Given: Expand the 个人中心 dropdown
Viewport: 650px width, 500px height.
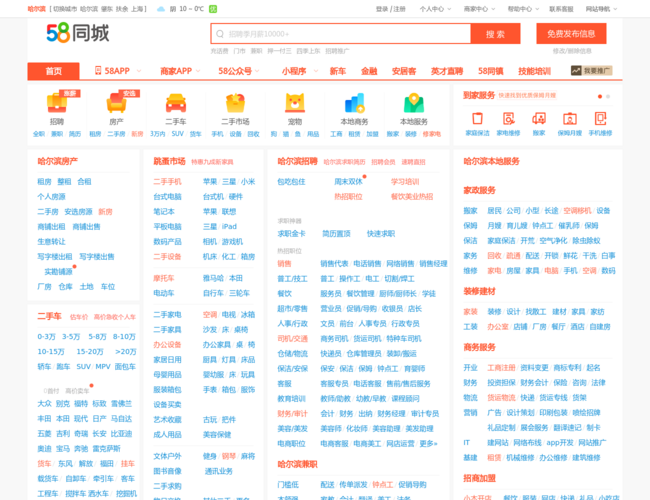Looking at the screenshot, I should [435, 9].
